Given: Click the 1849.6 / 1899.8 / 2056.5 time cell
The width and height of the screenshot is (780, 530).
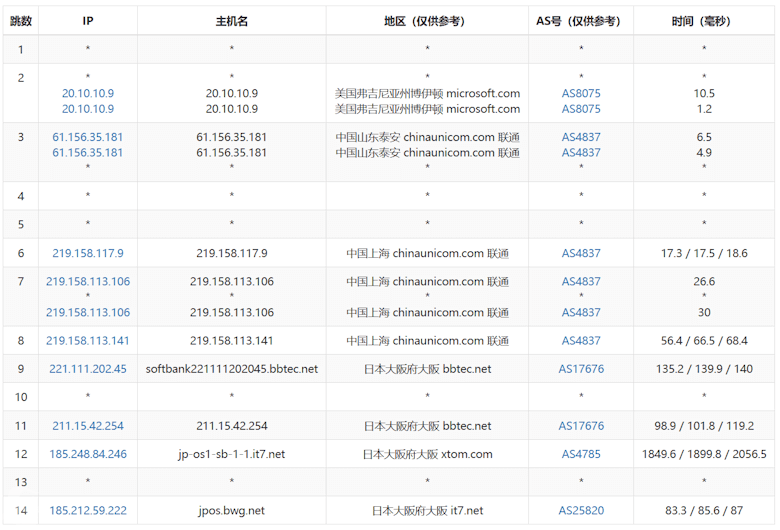Looking at the screenshot, I should (704, 454).
